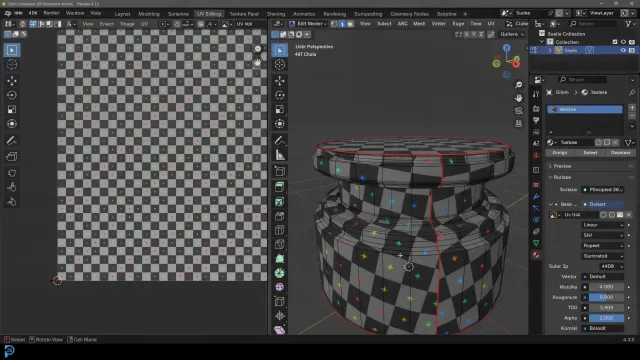Viewport: 640px width, 360px height.
Task: Open the Options dropdown in viewport header
Action: [x=512, y=35]
